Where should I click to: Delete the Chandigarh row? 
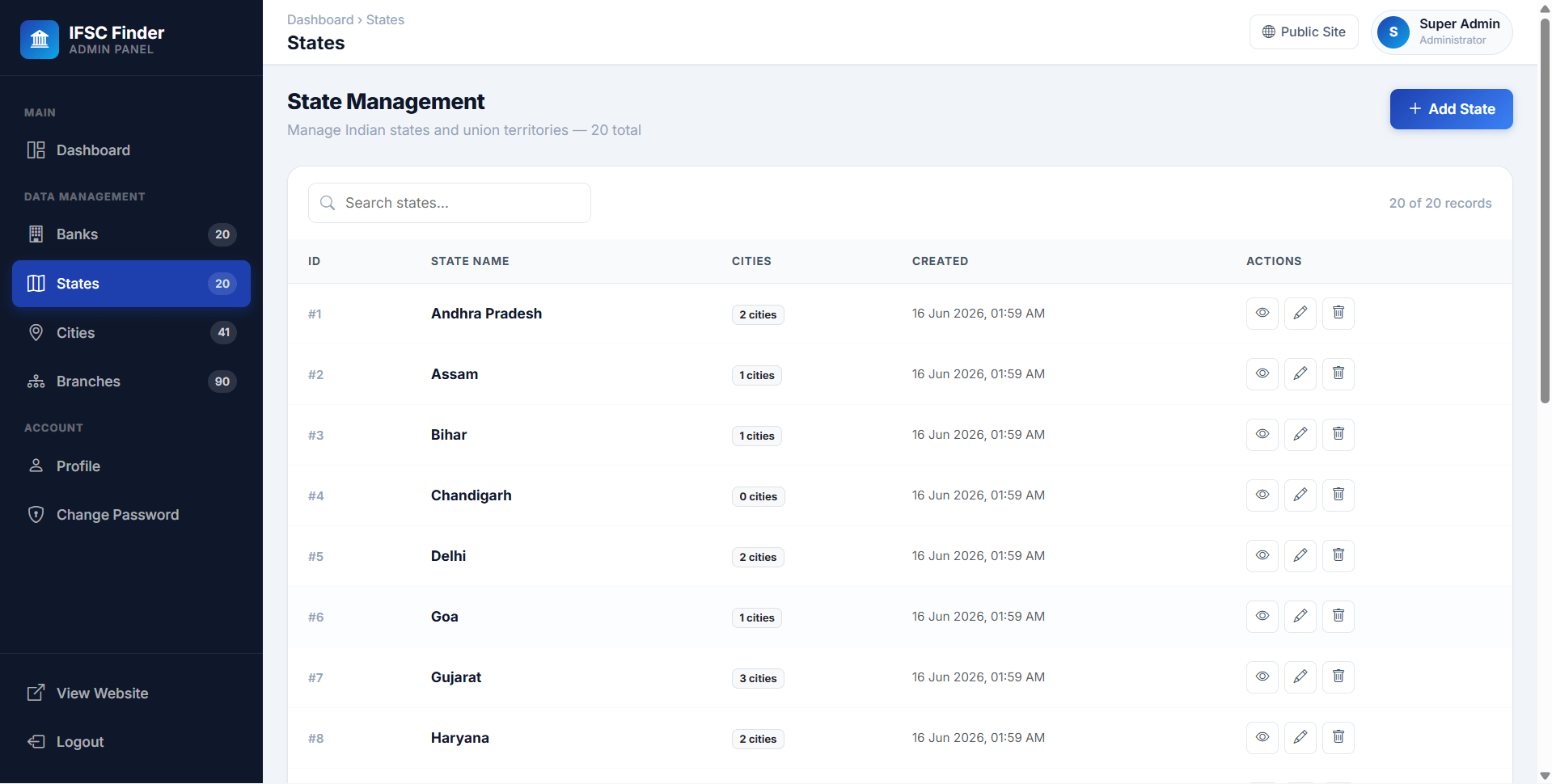tap(1338, 495)
